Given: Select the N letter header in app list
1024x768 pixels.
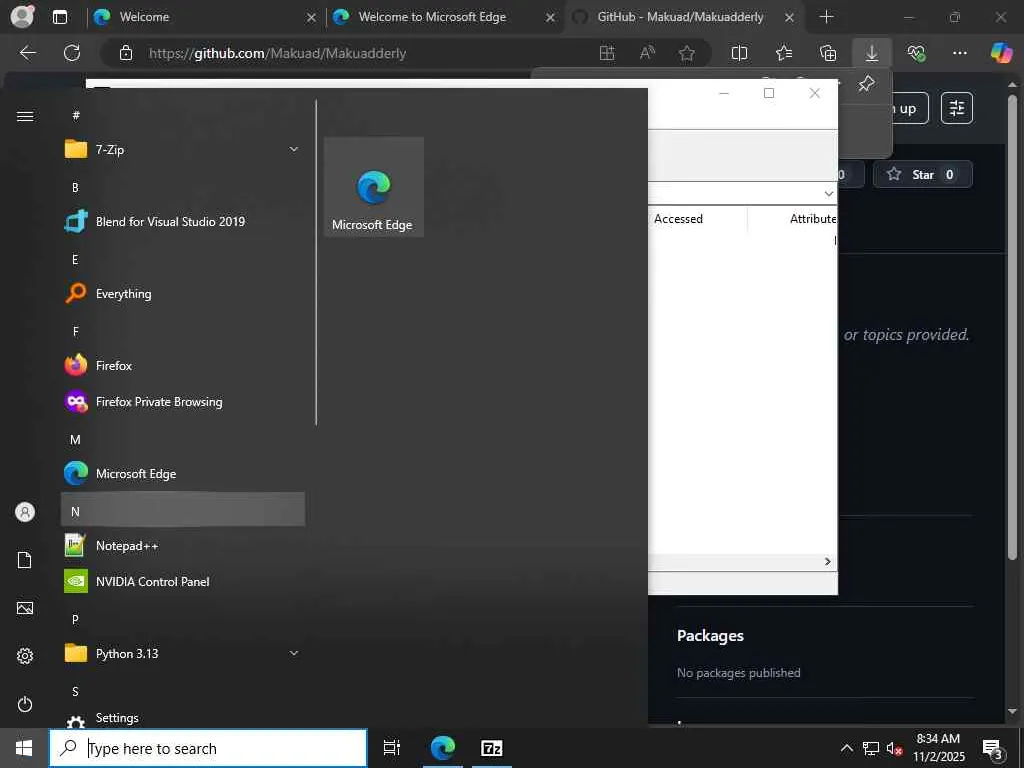Looking at the screenshot, I should [x=183, y=509].
